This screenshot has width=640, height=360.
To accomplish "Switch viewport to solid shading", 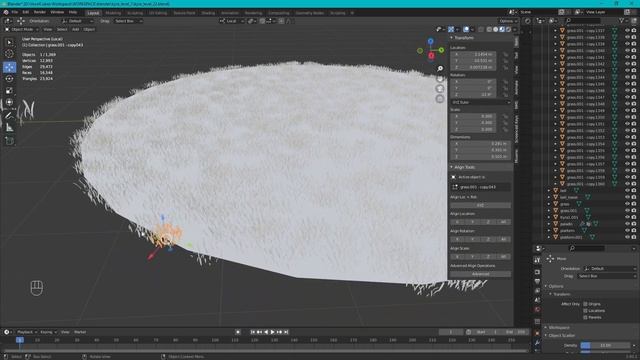I will (496, 29).
